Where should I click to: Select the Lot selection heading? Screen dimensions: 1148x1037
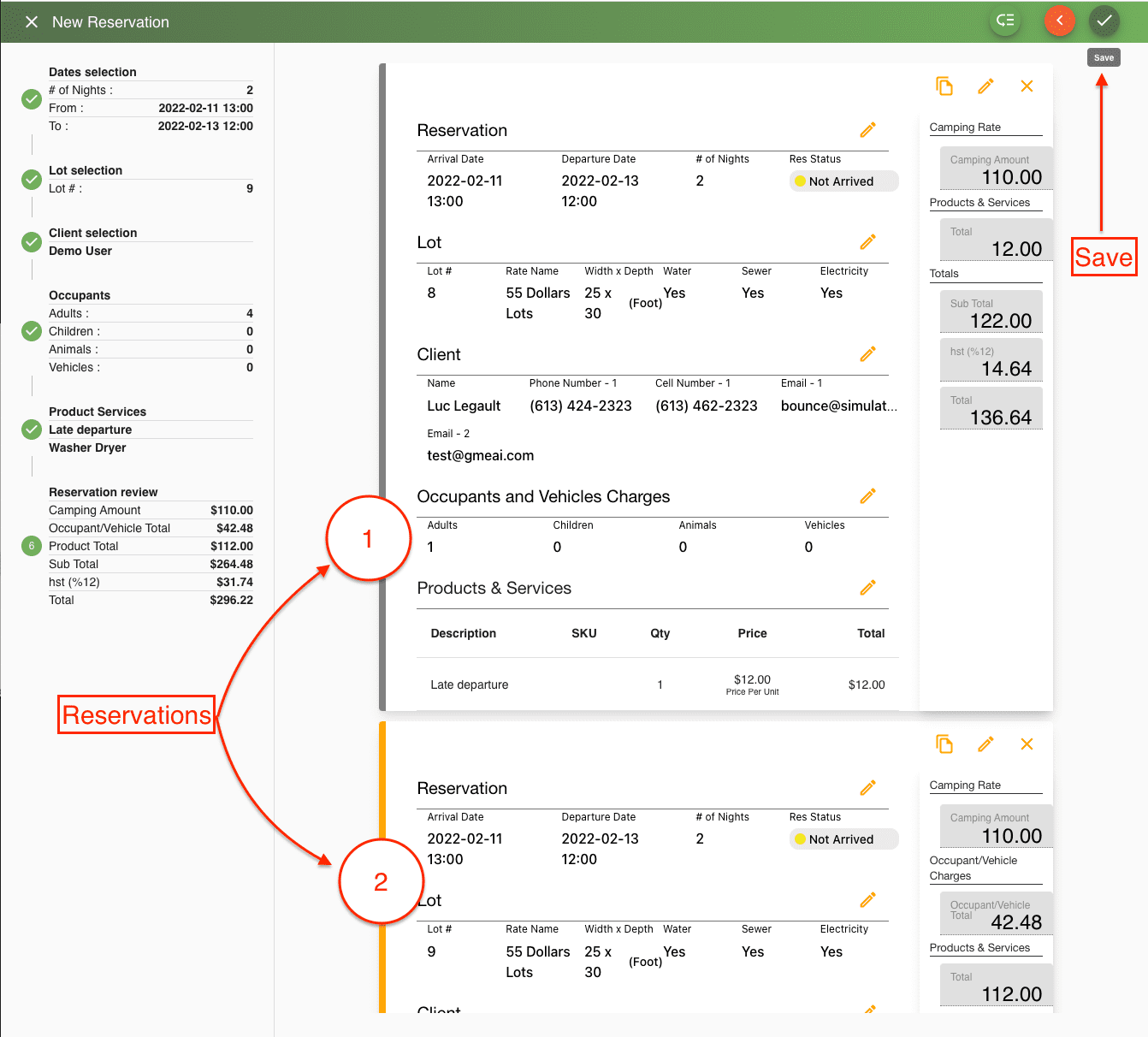[86, 170]
